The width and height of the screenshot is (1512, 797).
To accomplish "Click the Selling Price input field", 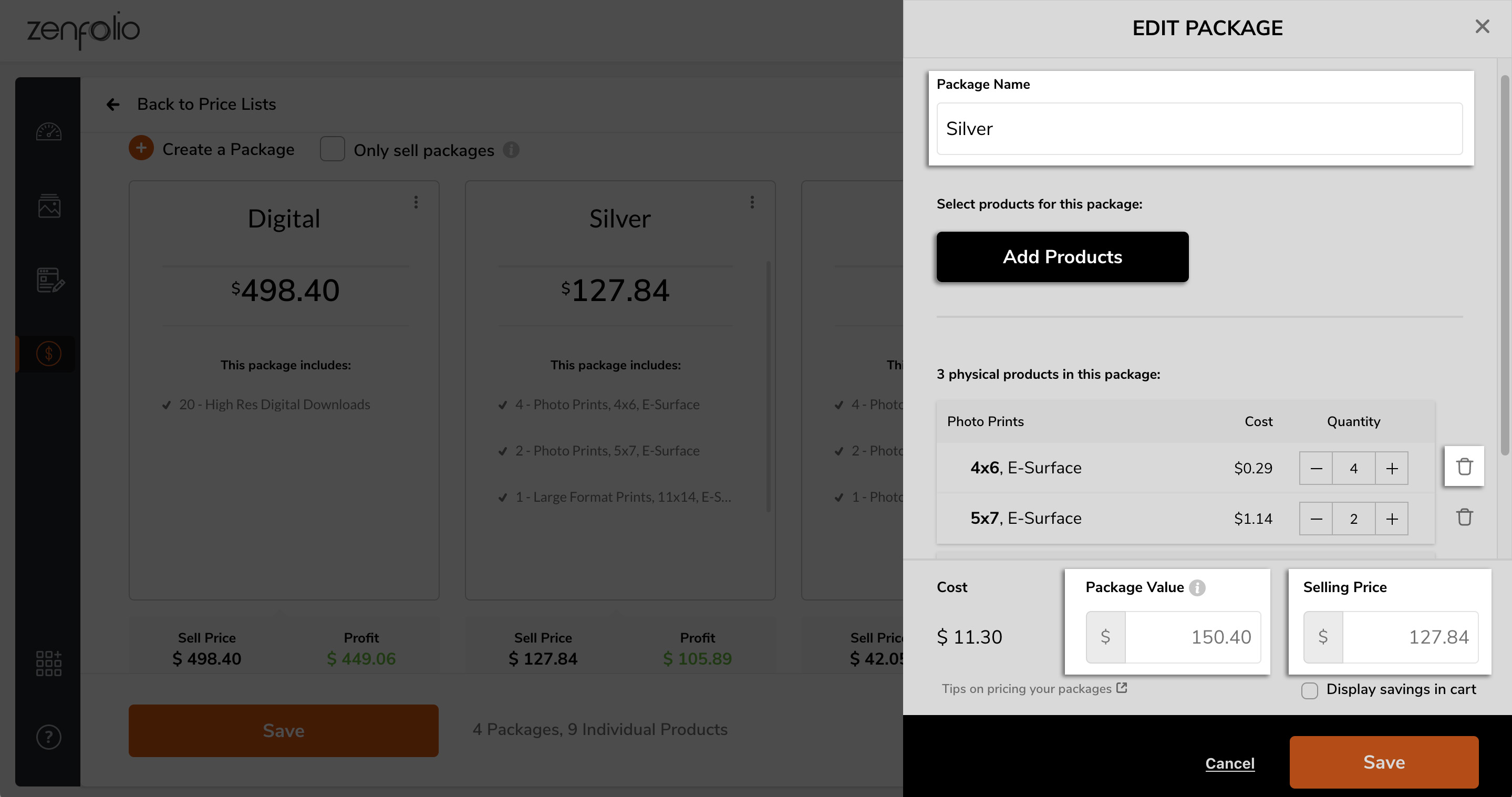I will tap(1410, 637).
